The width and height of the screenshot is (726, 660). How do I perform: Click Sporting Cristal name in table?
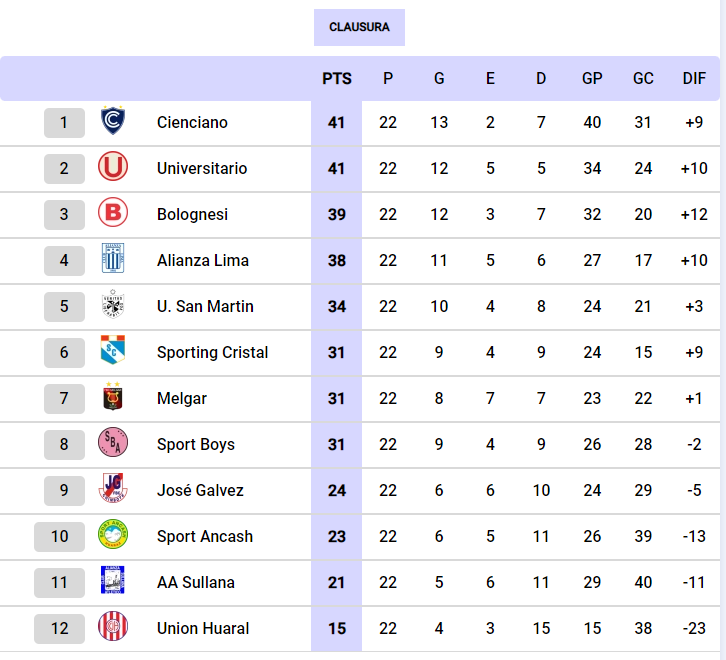click(x=212, y=352)
